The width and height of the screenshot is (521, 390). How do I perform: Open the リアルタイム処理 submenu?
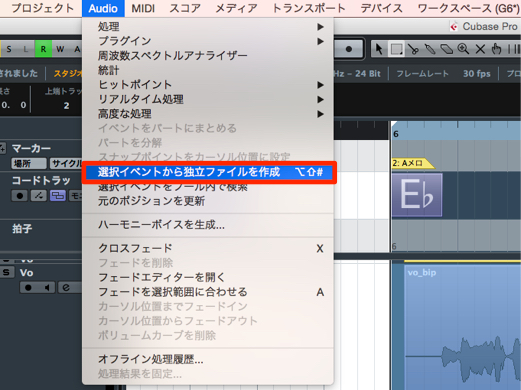208,99
